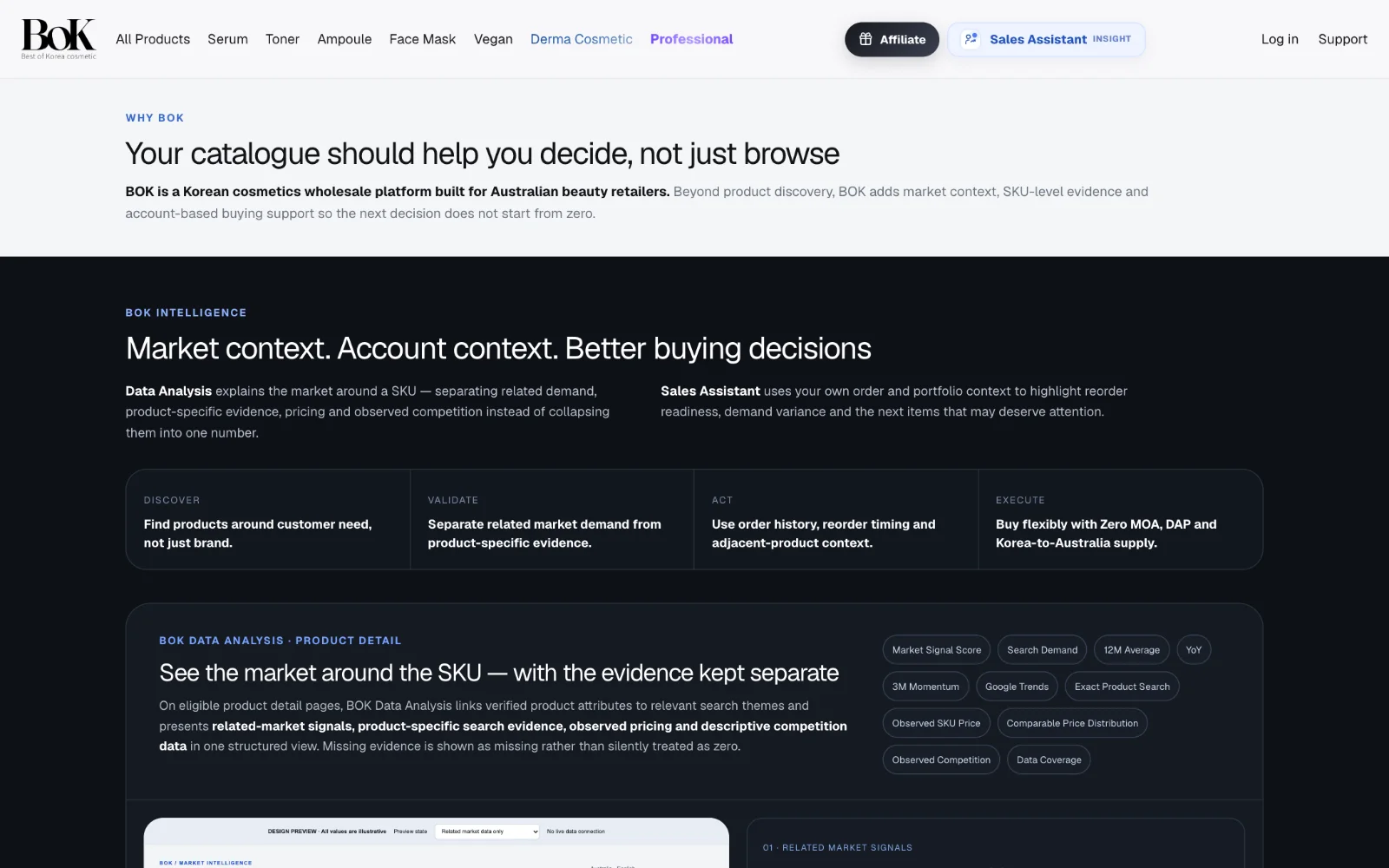
Task: Go to the Serum category
Action: coord(227,39)
